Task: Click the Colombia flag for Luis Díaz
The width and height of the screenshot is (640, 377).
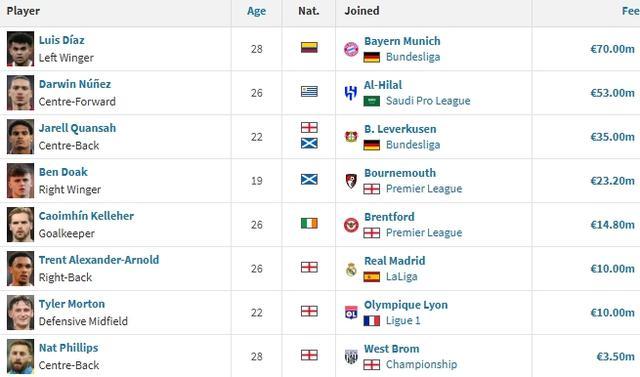Action: click(309, 47)
